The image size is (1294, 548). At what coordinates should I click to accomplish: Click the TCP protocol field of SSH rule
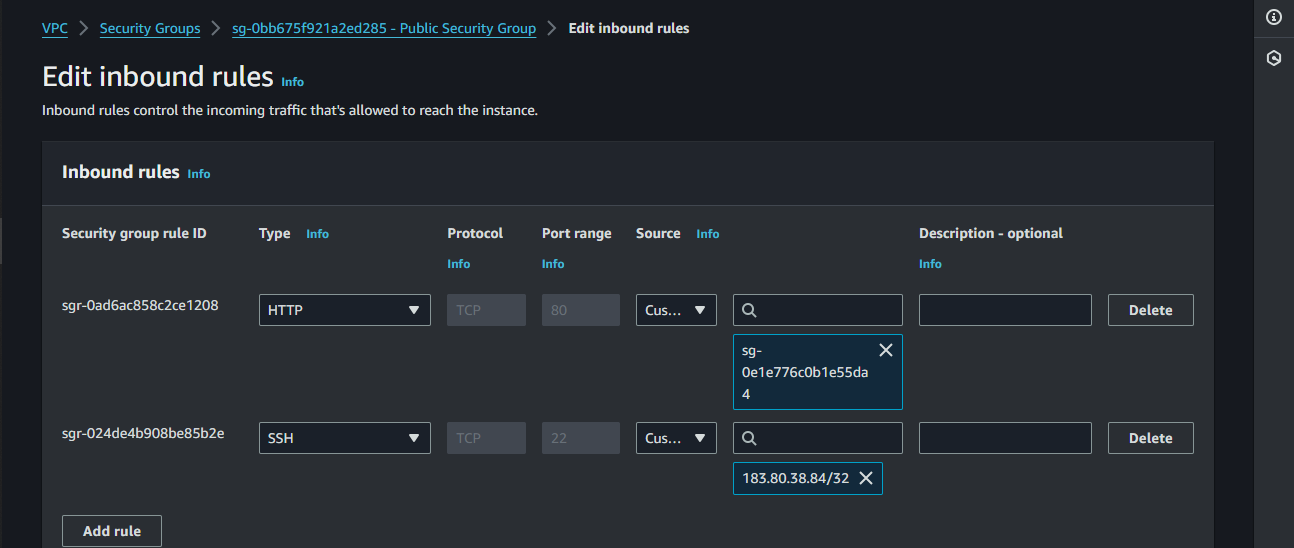[x=486, y=438]
